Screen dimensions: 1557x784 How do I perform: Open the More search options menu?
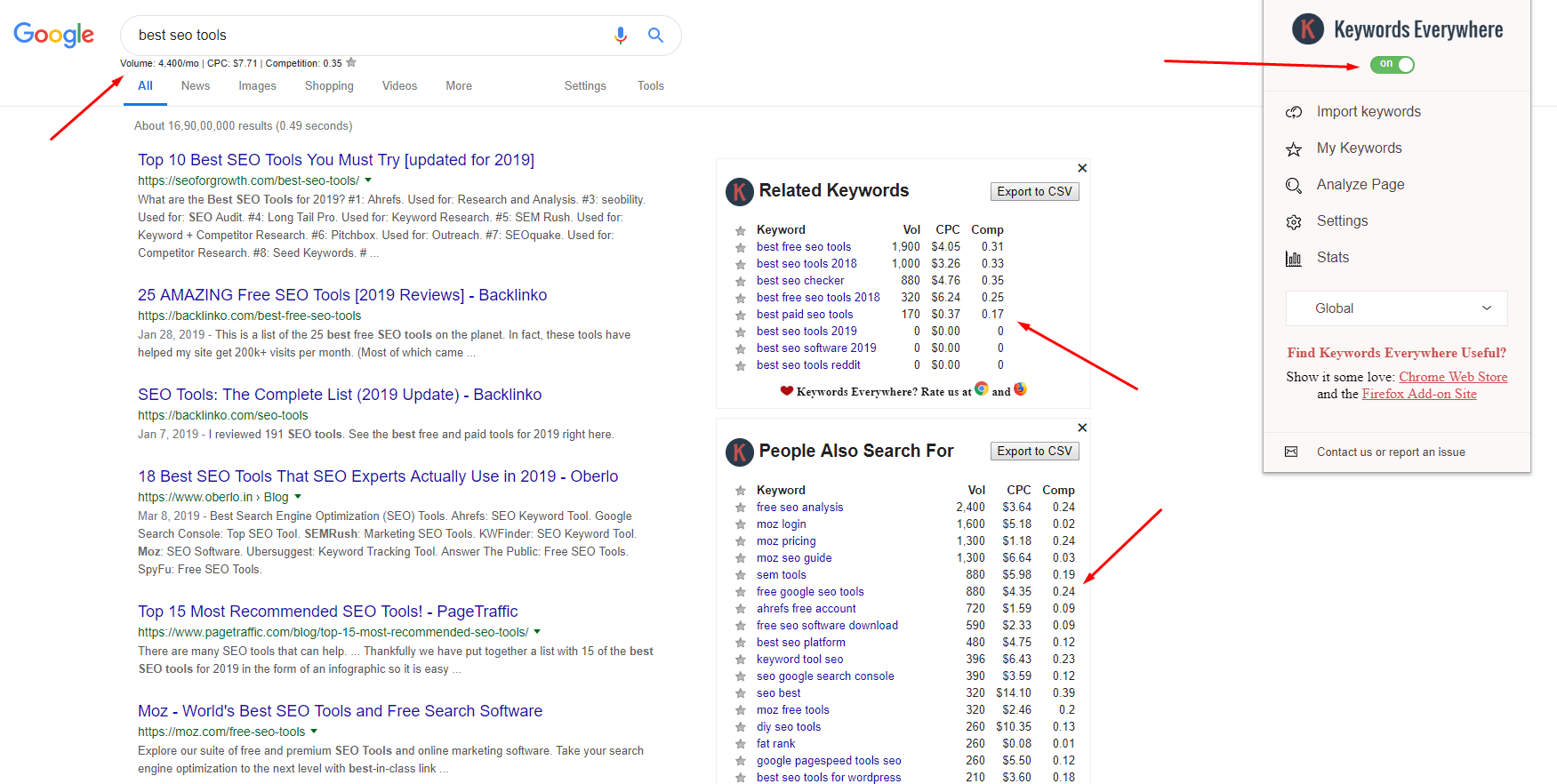[x=459, y=86]
